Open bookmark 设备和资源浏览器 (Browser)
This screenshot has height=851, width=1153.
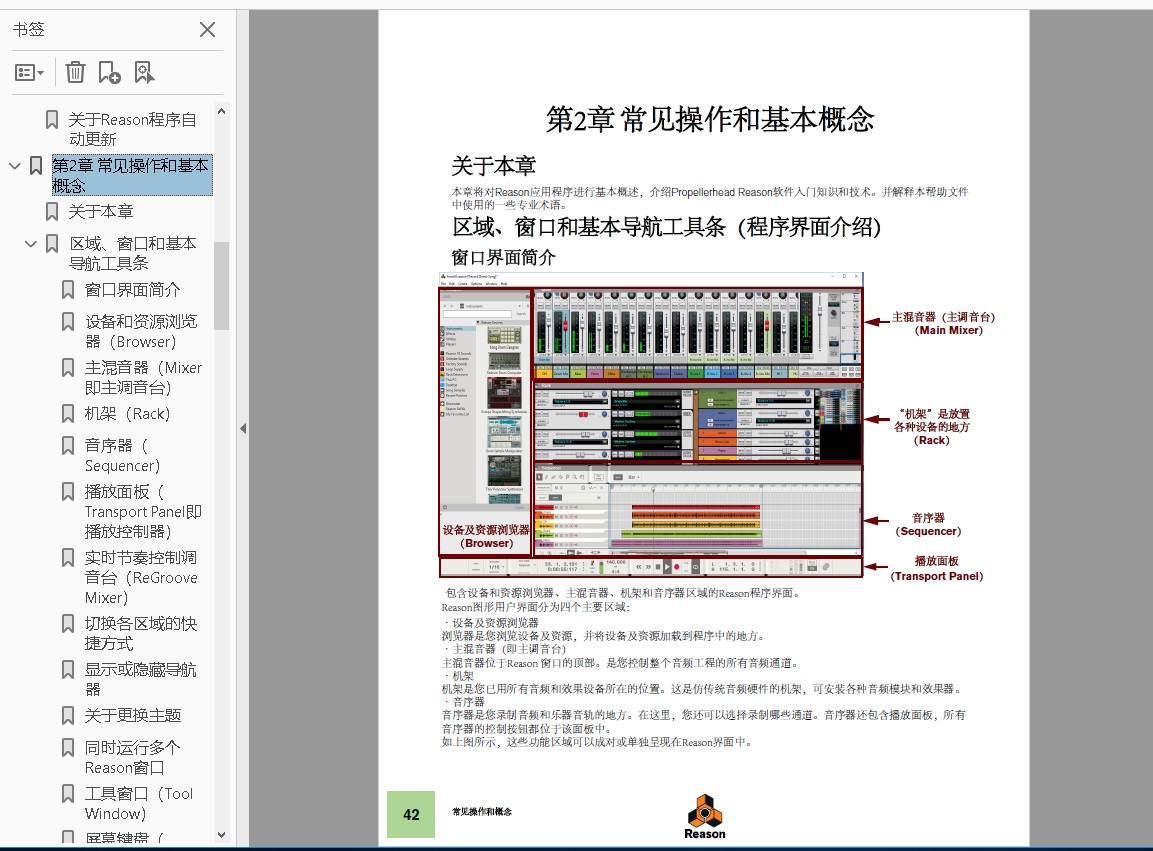point(140,331)
